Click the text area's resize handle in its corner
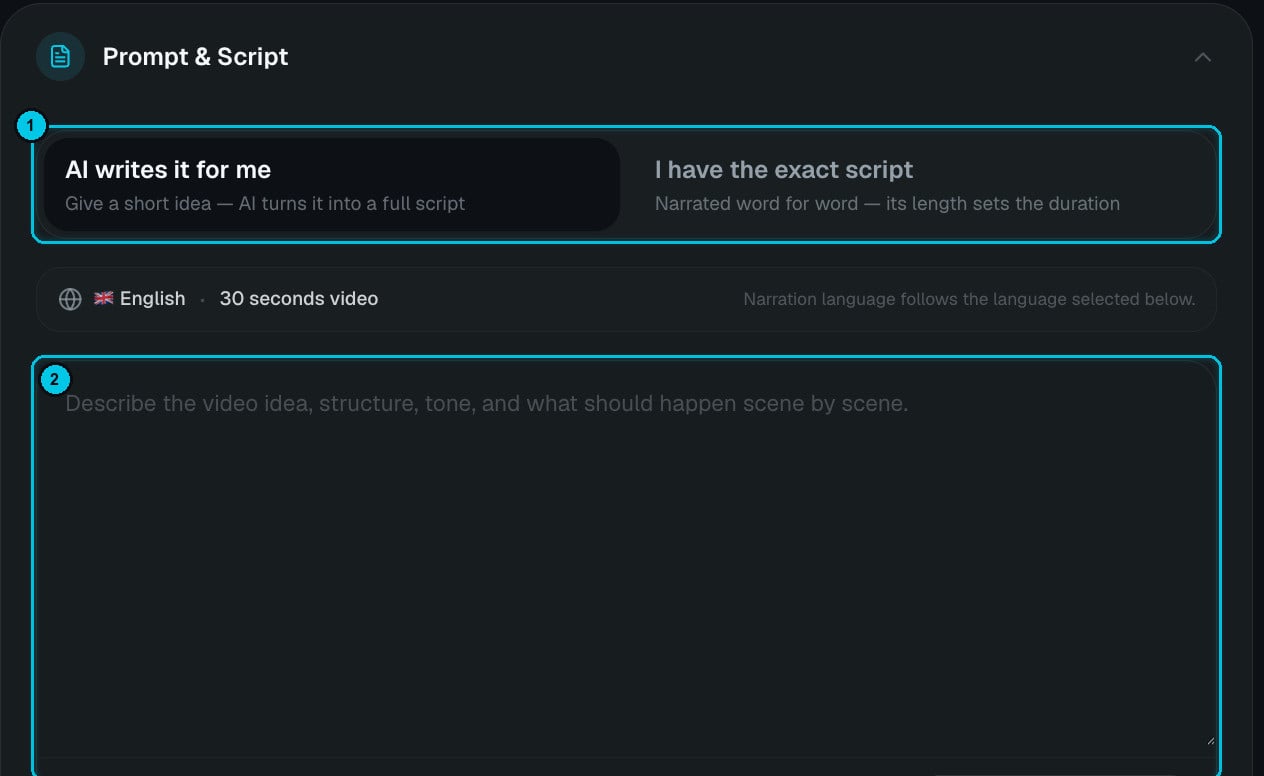1264x776 pixels. coord(1210,739)
